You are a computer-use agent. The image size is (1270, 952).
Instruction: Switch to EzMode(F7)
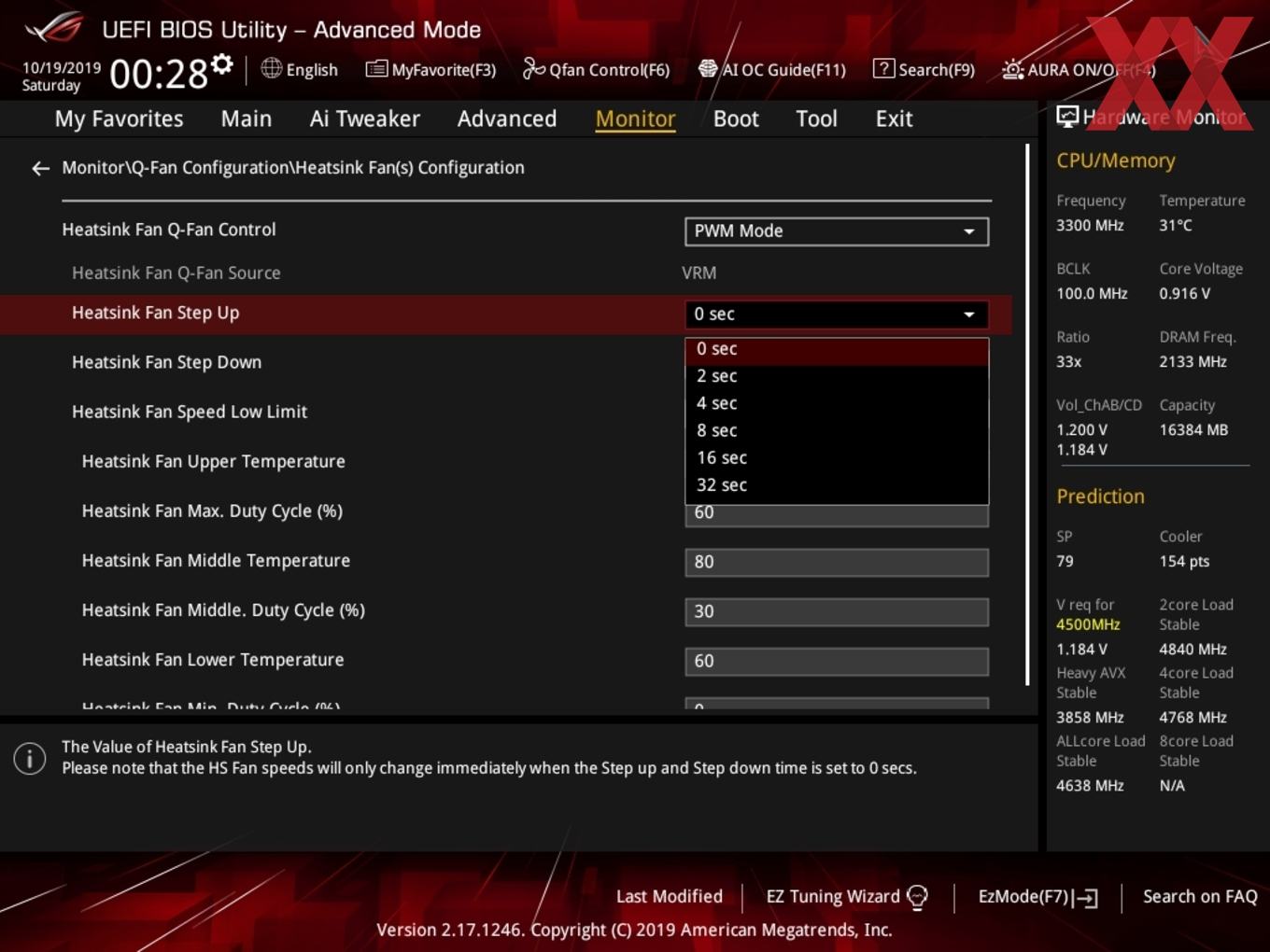(1037, 897)
